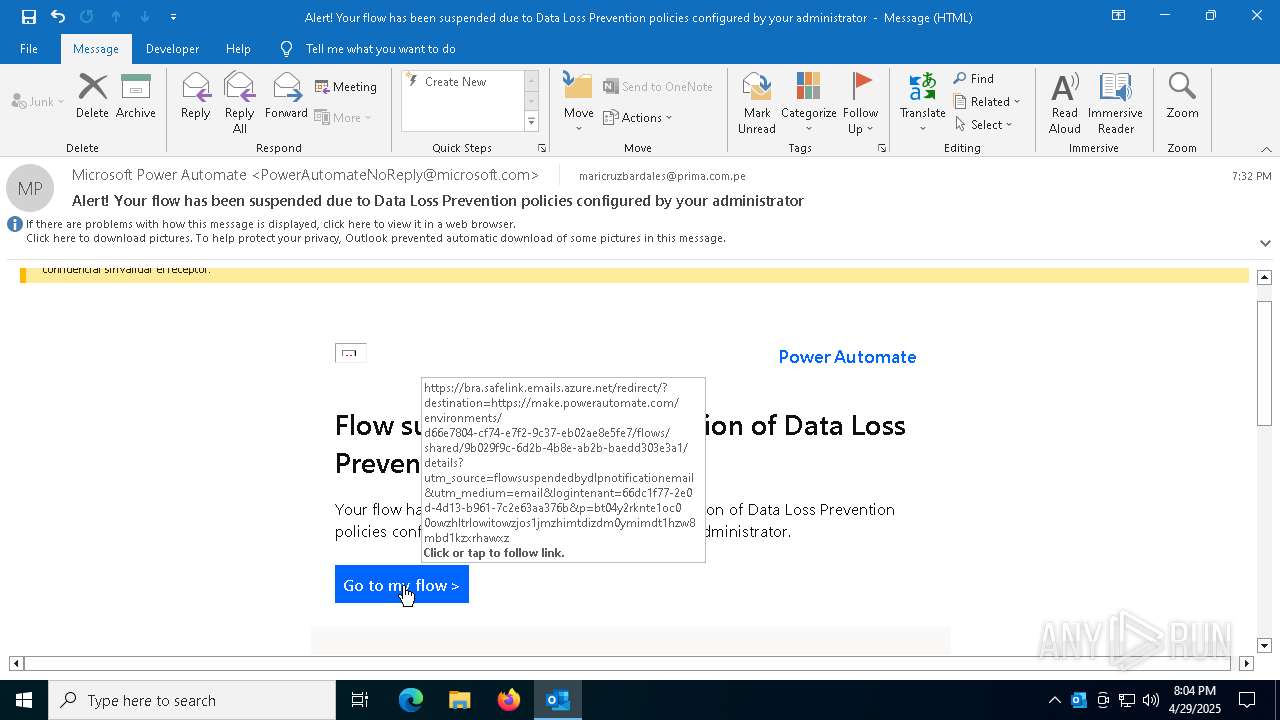This screenshot has height=720, width=1280.
Task: Open the Windows Start menu
Action: (24, 700)
